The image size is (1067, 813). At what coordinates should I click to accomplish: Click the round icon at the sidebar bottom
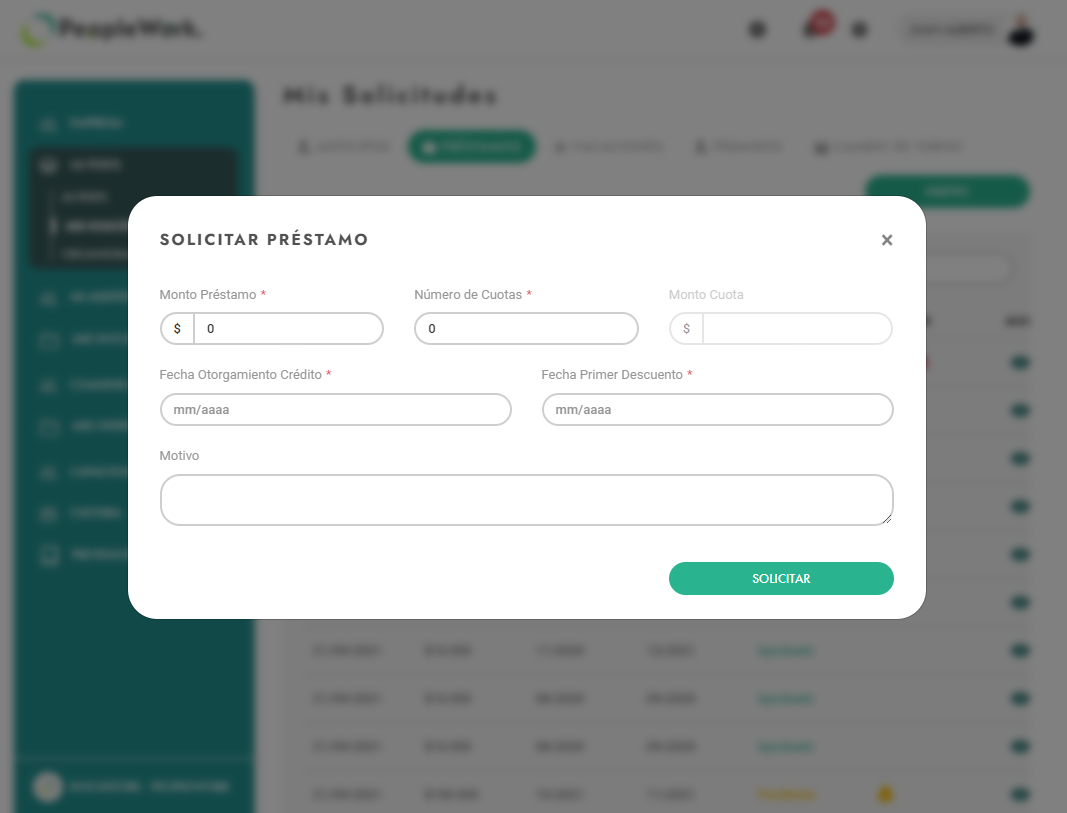pos(48,786)
